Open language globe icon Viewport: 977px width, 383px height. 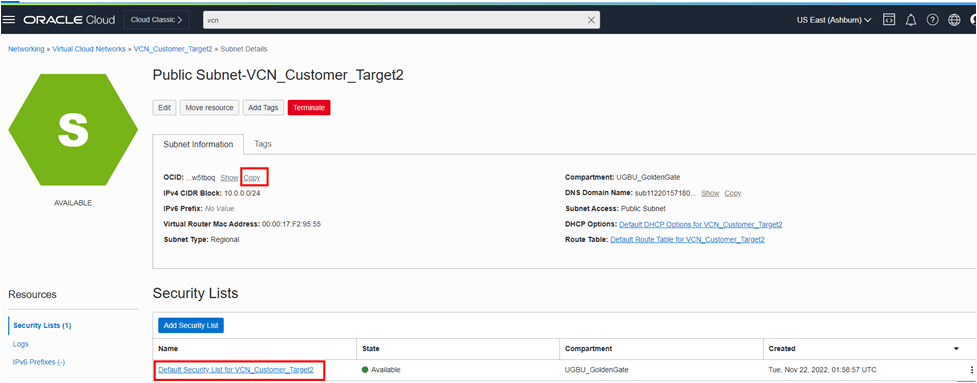pyautogui.click(x=954, y=20)
